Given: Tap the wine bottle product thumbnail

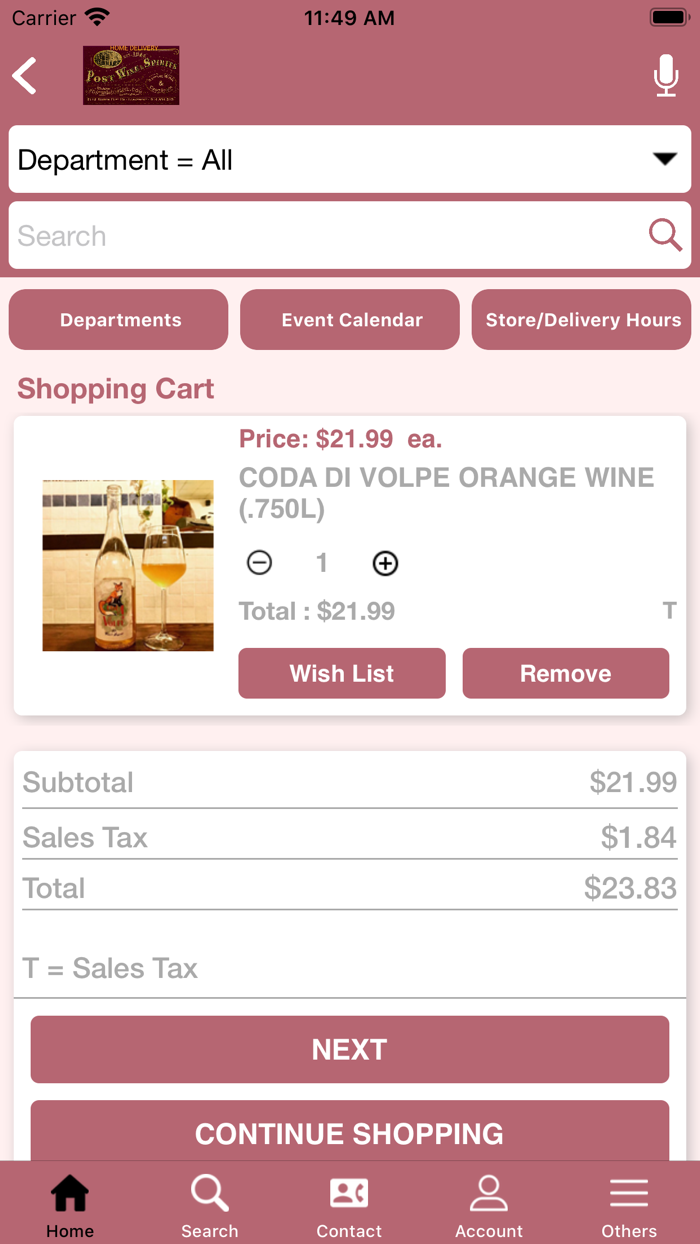Looking at the screenshot, I should tap(127, 564).
